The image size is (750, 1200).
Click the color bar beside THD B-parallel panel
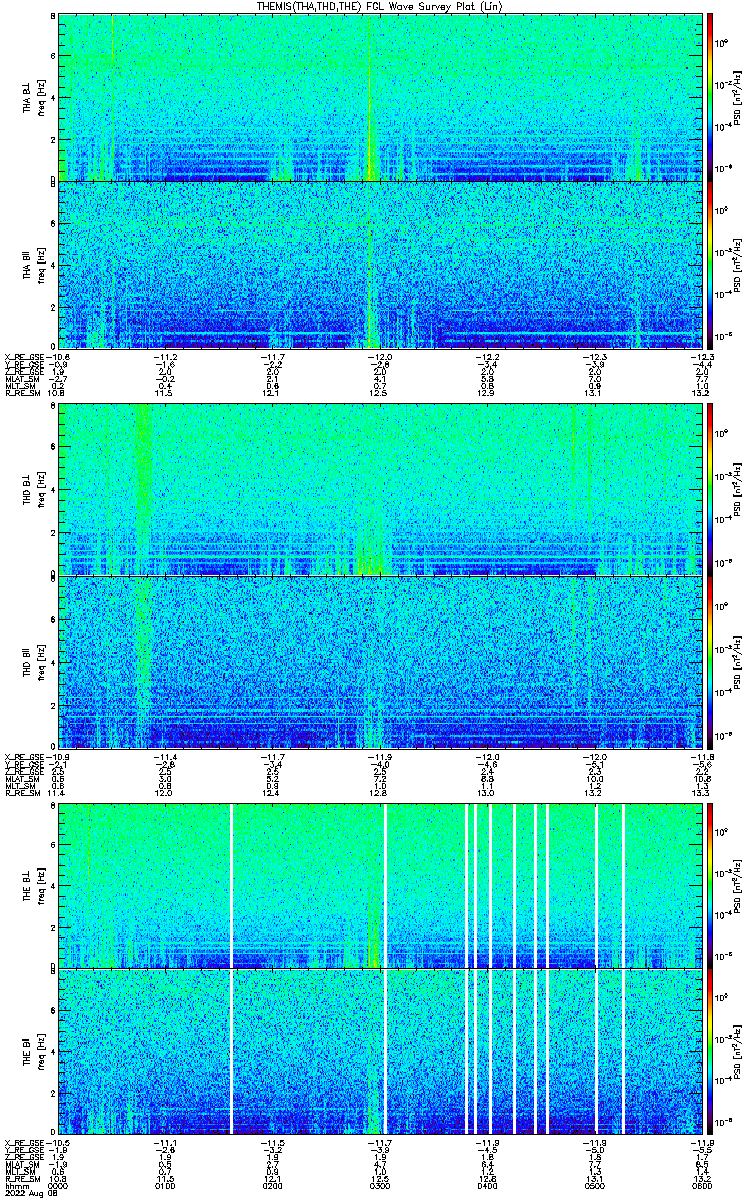pos(710,661)
